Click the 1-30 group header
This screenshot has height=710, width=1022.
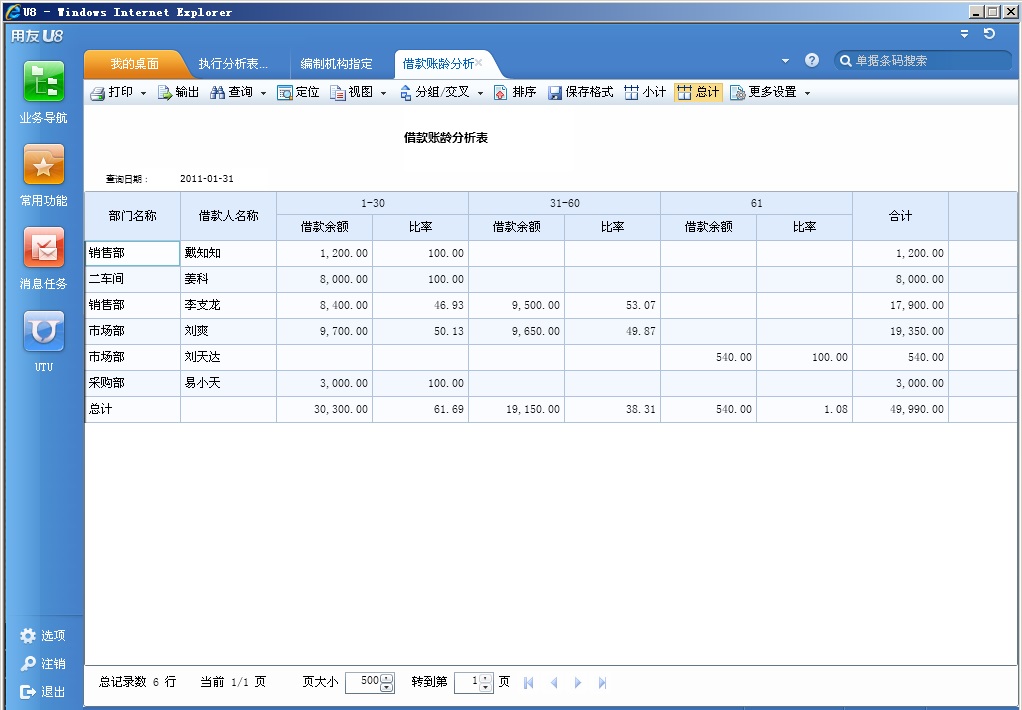coord(372,203)
